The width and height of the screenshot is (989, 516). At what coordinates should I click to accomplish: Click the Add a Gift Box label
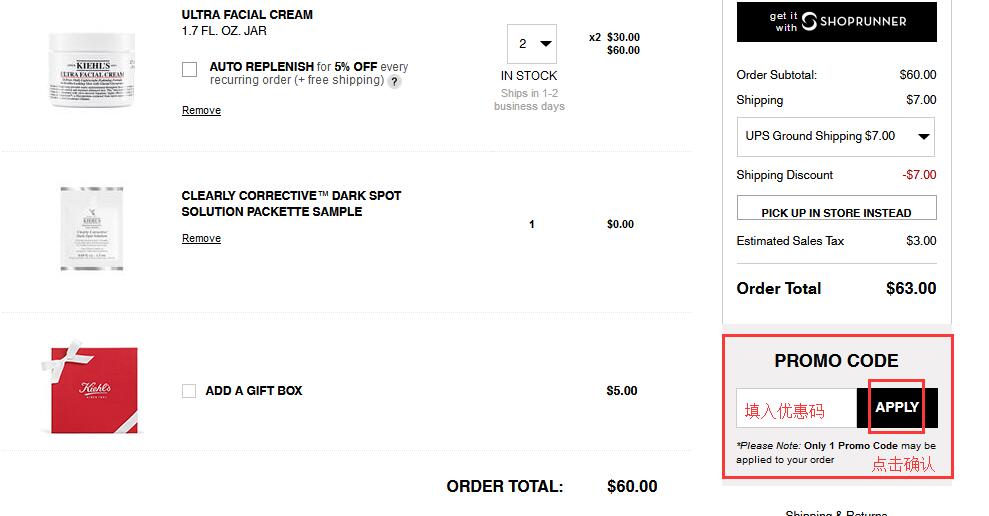point(254,391)
